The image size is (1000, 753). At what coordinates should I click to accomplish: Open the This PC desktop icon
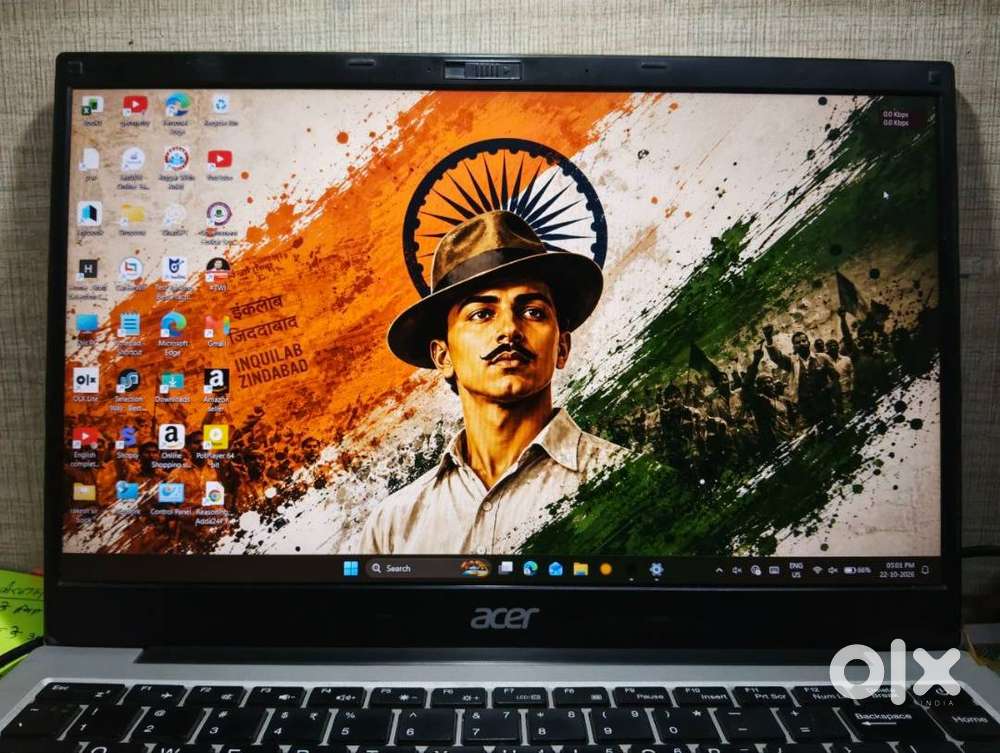pyautogui.click(x=87, y=329)
